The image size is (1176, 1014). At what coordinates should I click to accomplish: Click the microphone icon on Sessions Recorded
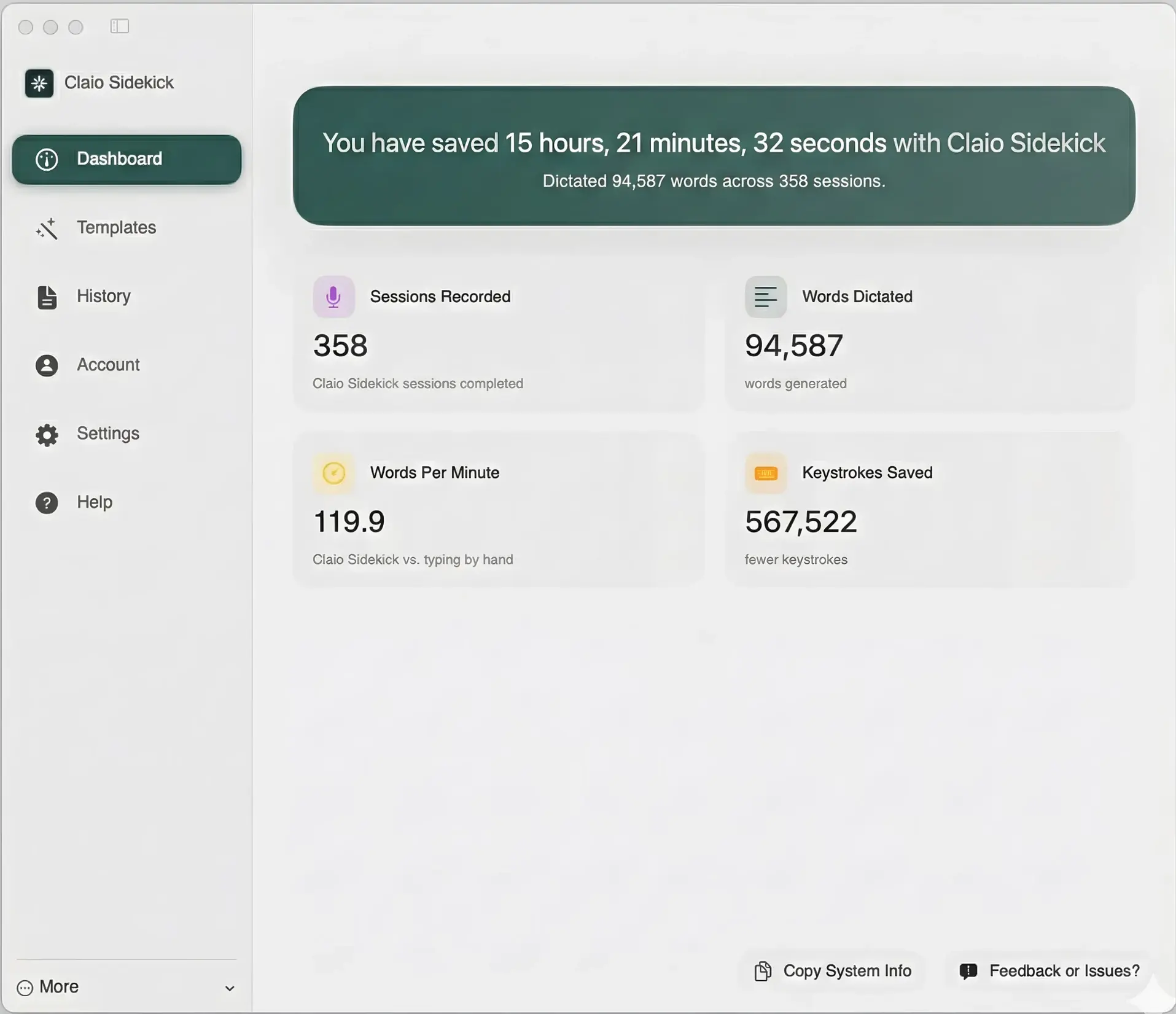(x=333, y=297)
